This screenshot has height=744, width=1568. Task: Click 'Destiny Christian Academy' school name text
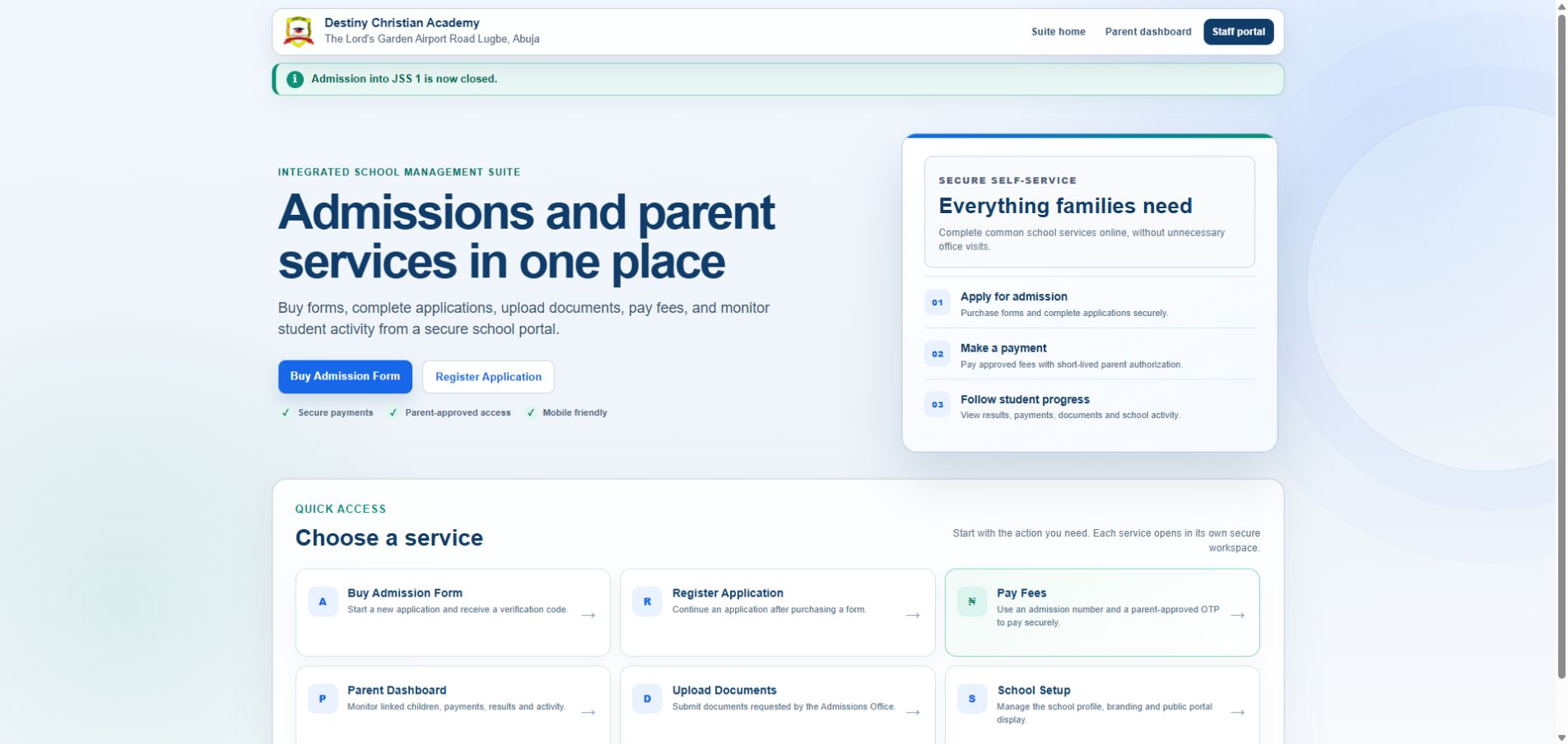pos(402,23)
